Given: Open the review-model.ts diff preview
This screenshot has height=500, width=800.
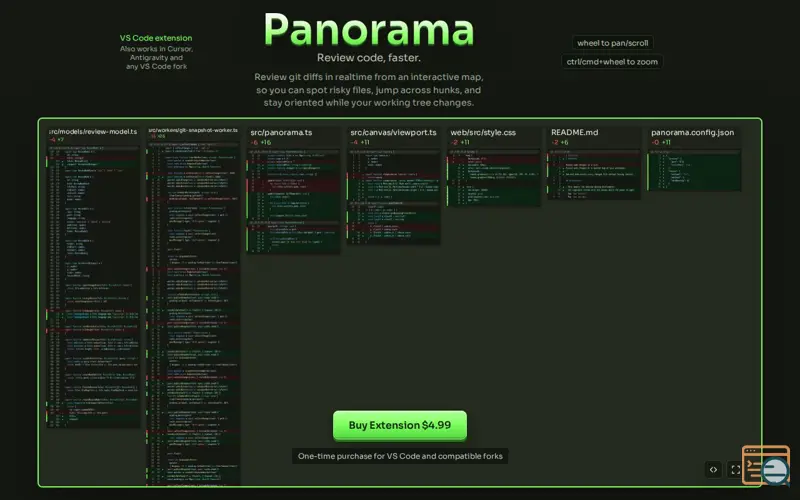Looking at the screenshot, I should click(x=93, y=286).
